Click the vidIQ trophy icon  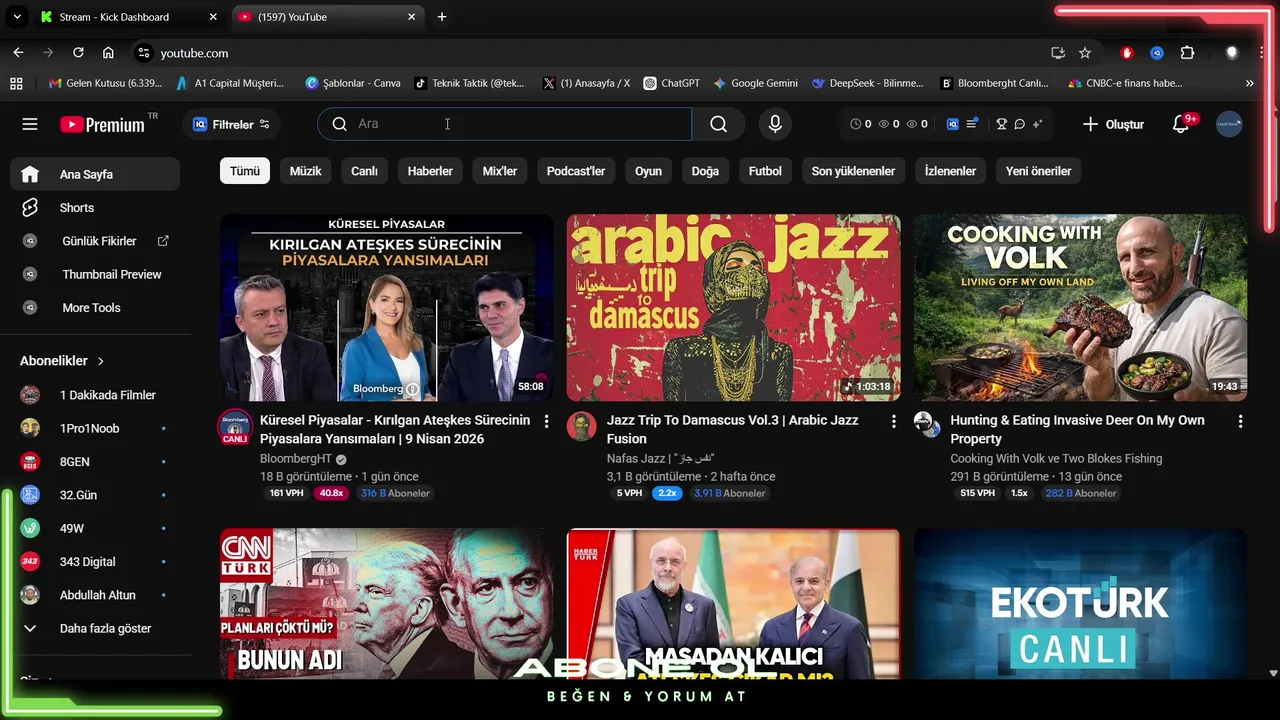(1001, 124)
